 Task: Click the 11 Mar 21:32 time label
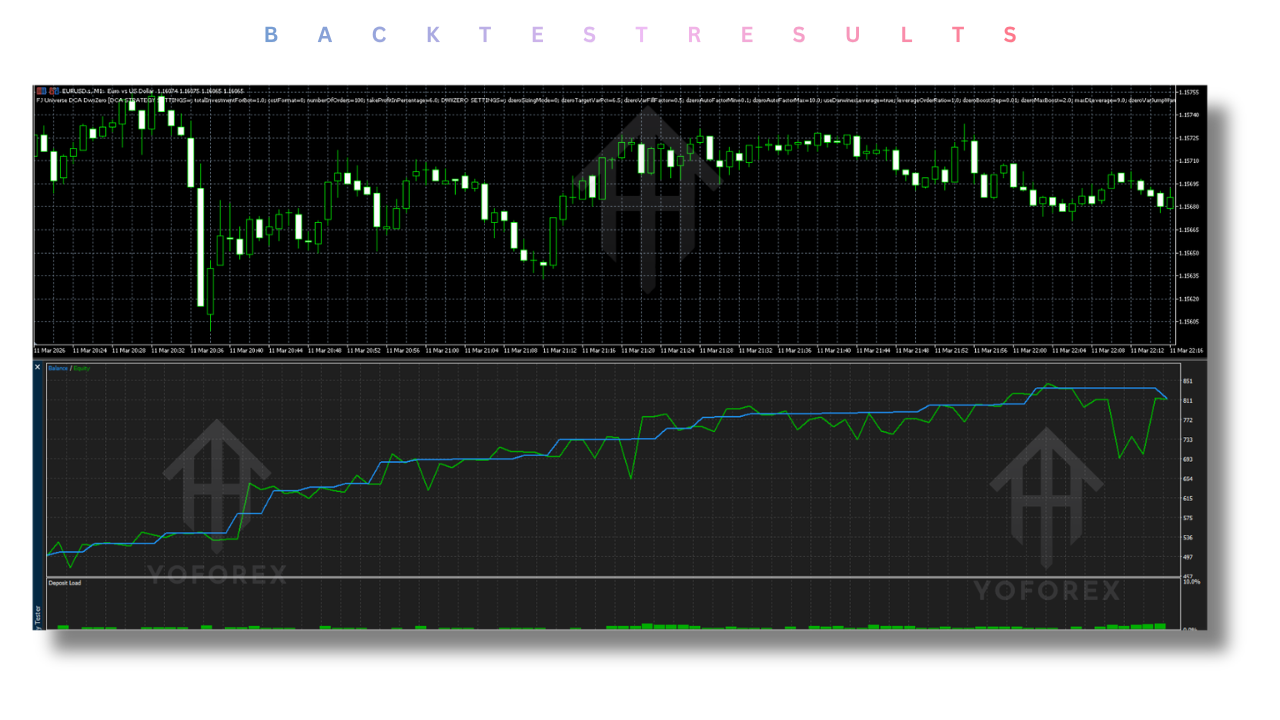coord(756,351)
